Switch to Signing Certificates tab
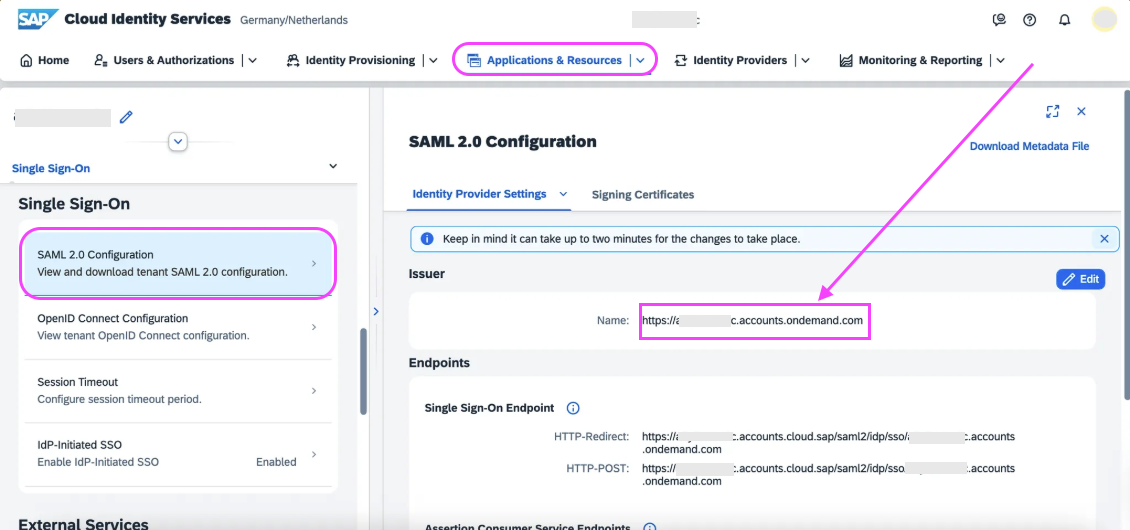 [643, 195]
